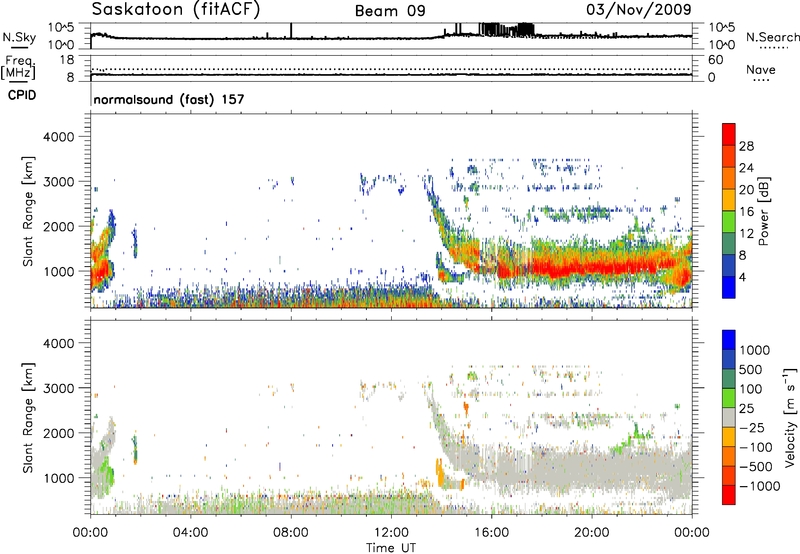The image size is (800, 554).
Task: Click "4000" tick on the Power panel
Action: pos(58,137)
